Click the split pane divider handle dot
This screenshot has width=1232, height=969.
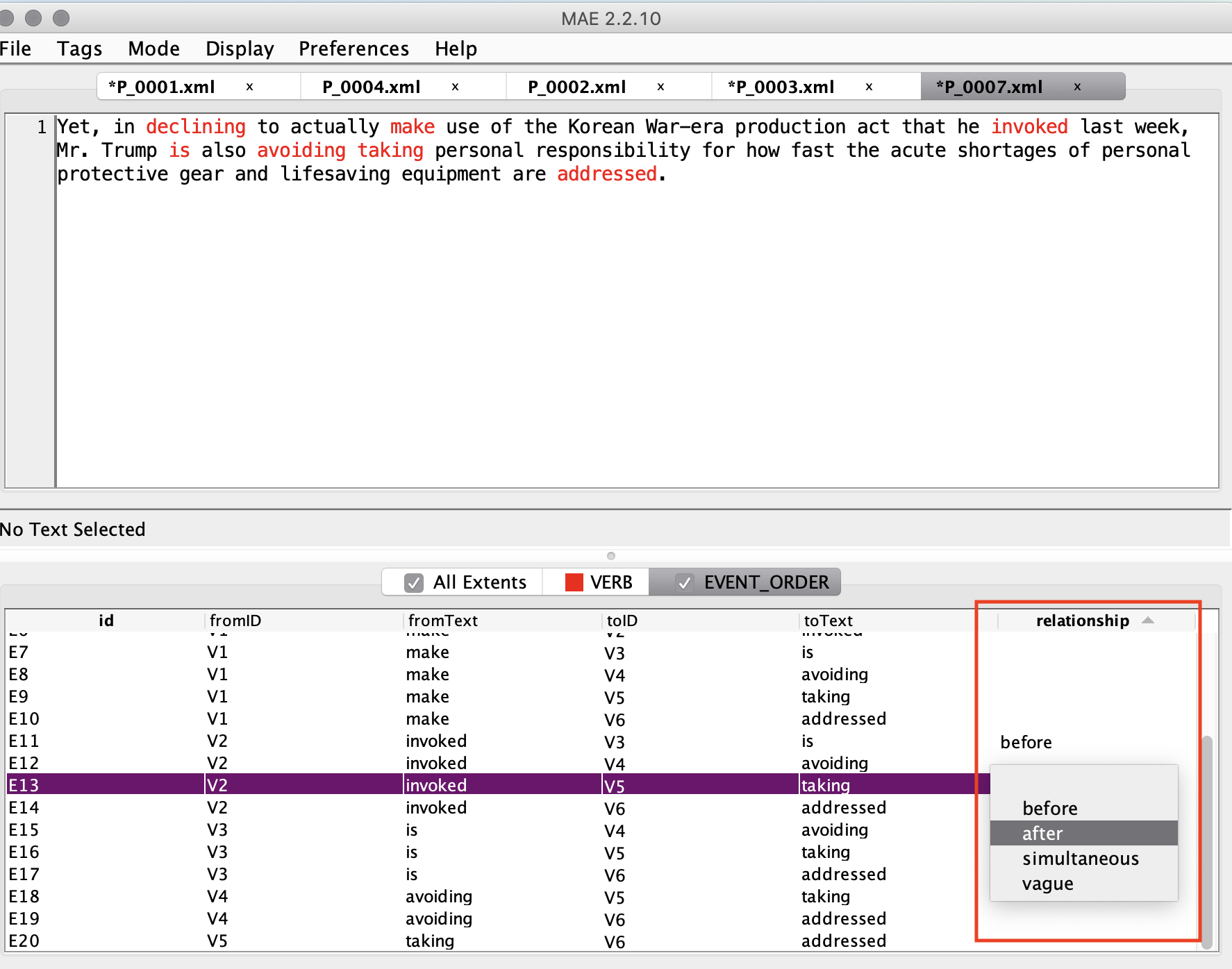coord(611,556)
